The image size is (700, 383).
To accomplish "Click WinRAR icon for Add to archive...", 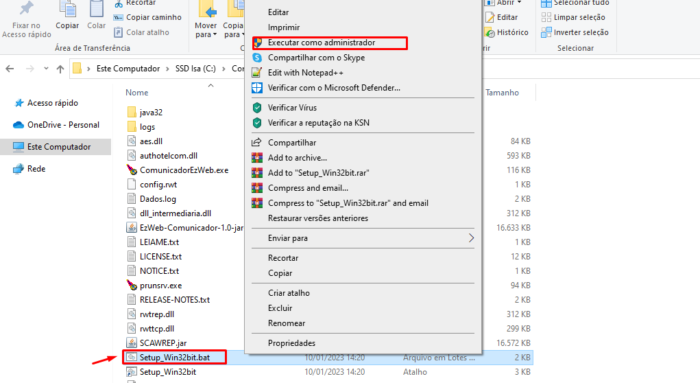I will (257, 158).
